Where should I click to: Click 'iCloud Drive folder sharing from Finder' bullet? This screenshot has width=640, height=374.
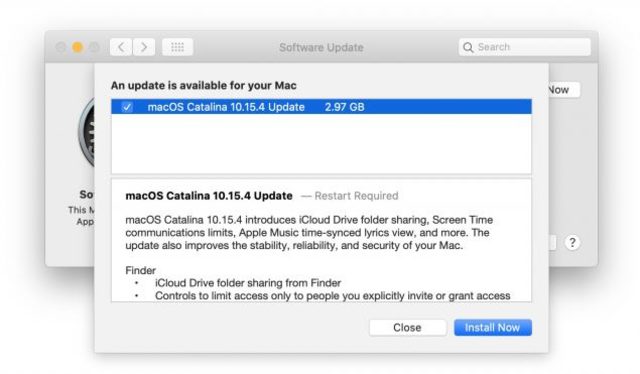tap(248, 283)
